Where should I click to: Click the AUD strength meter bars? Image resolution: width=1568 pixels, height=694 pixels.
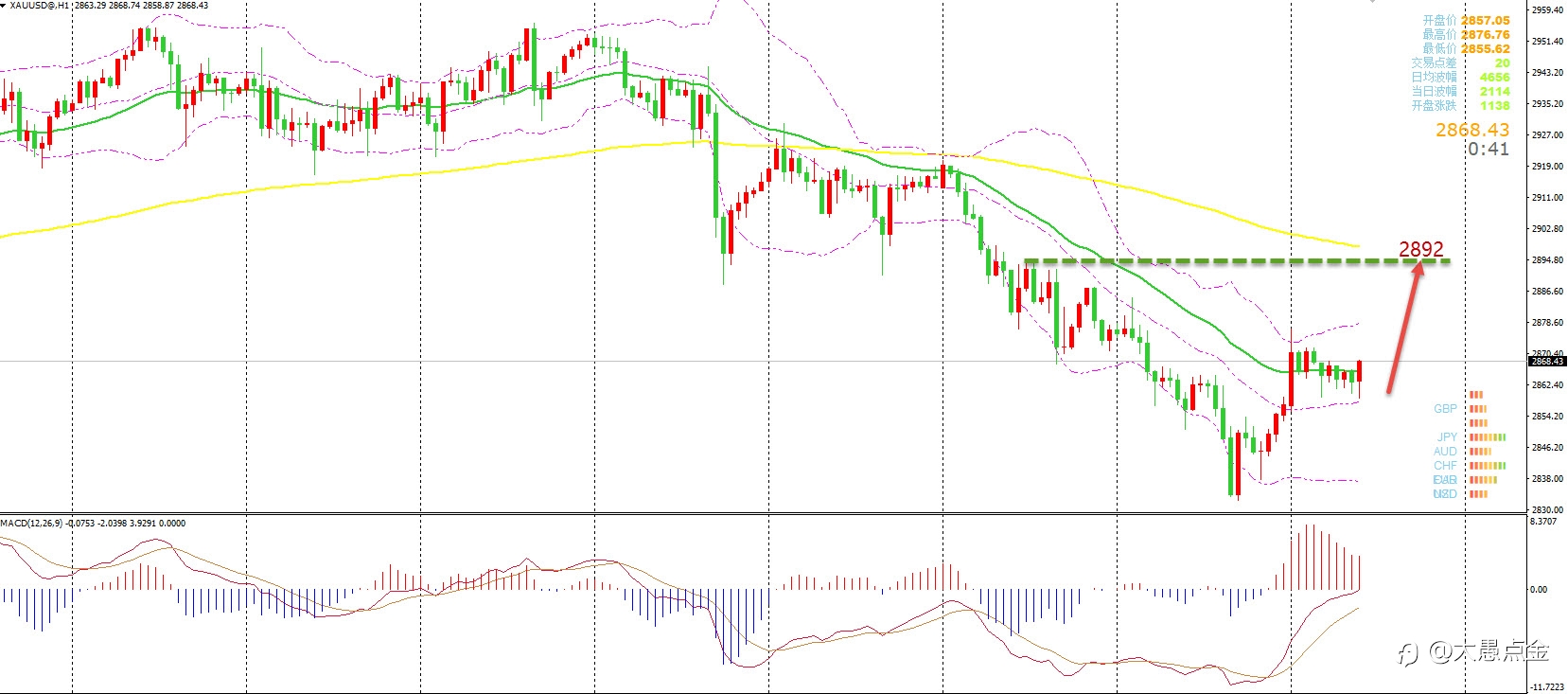point(1480,452)
